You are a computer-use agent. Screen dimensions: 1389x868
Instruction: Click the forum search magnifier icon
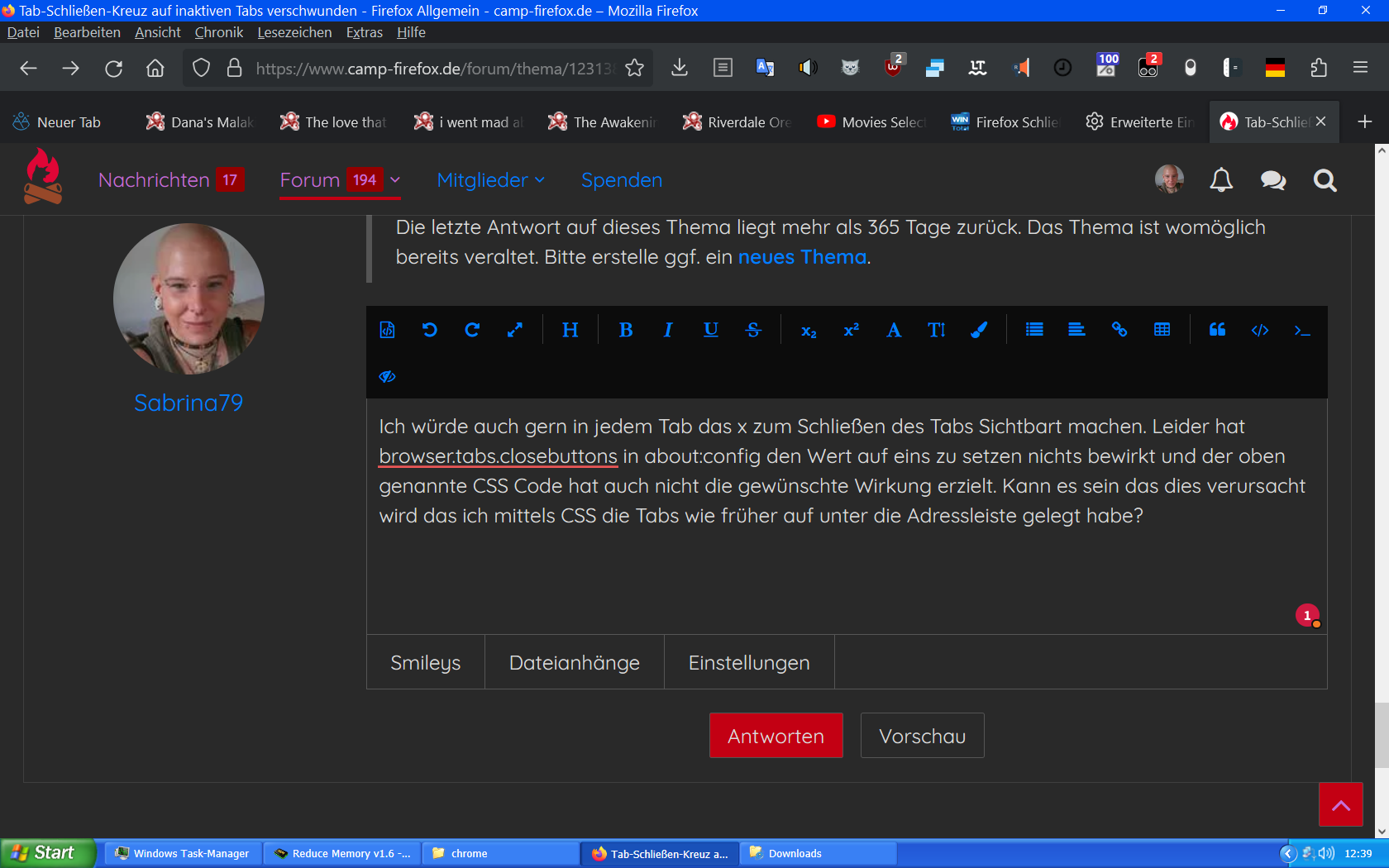[1325, 180]
